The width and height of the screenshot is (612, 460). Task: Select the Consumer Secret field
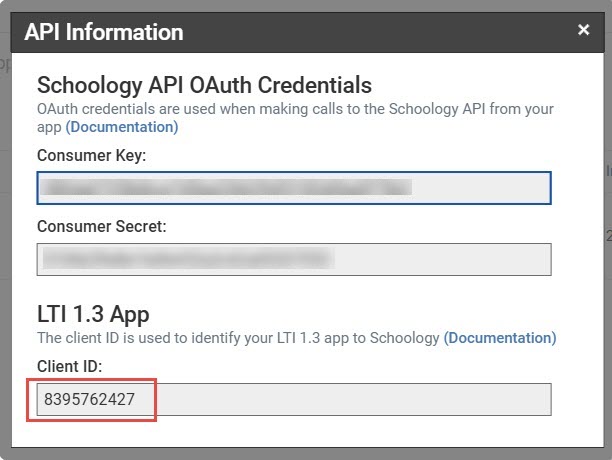(x=294, y=259)
